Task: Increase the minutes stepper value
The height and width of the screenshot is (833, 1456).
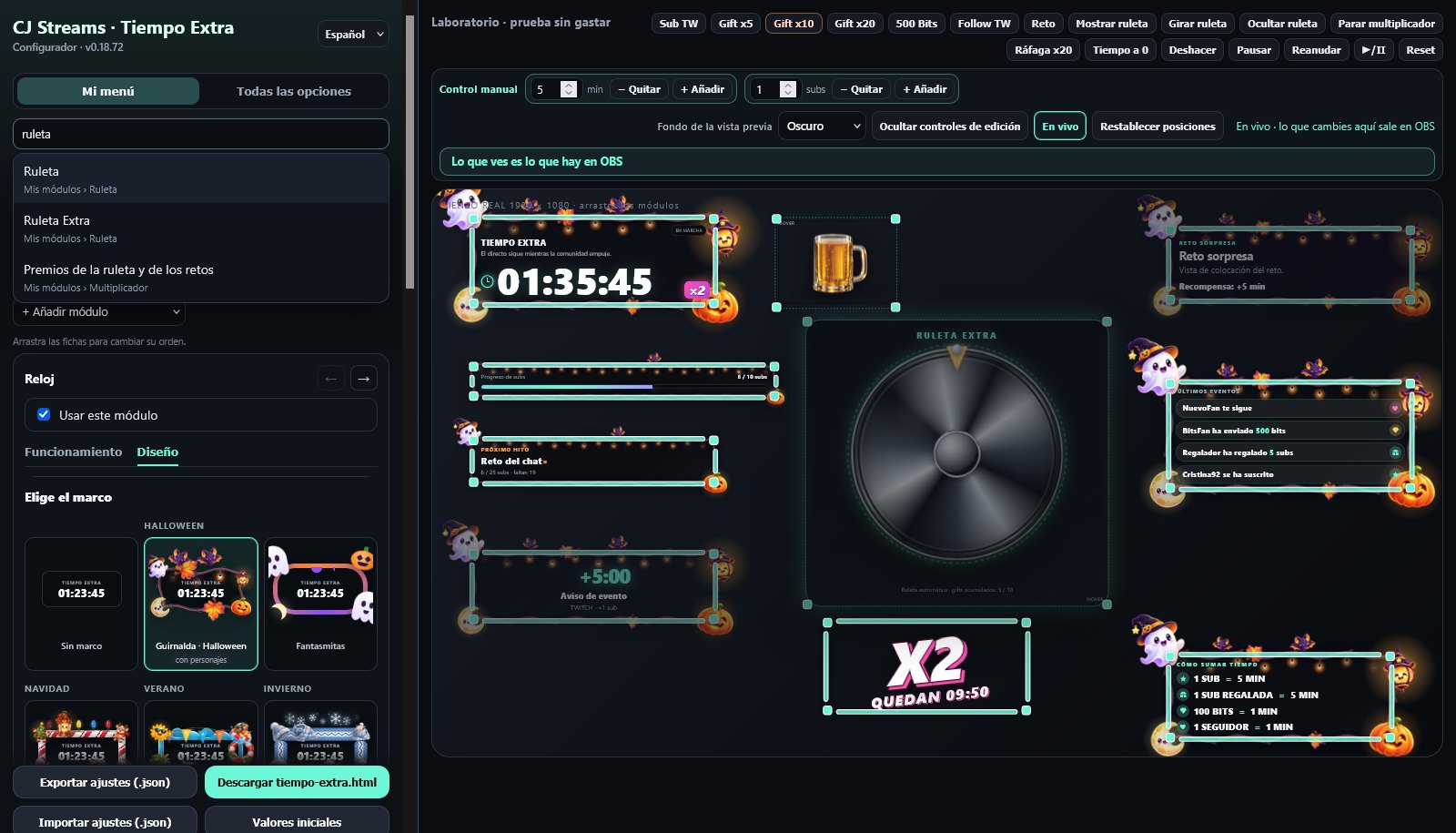Action: pyautogui.click(x=569, y=86)
